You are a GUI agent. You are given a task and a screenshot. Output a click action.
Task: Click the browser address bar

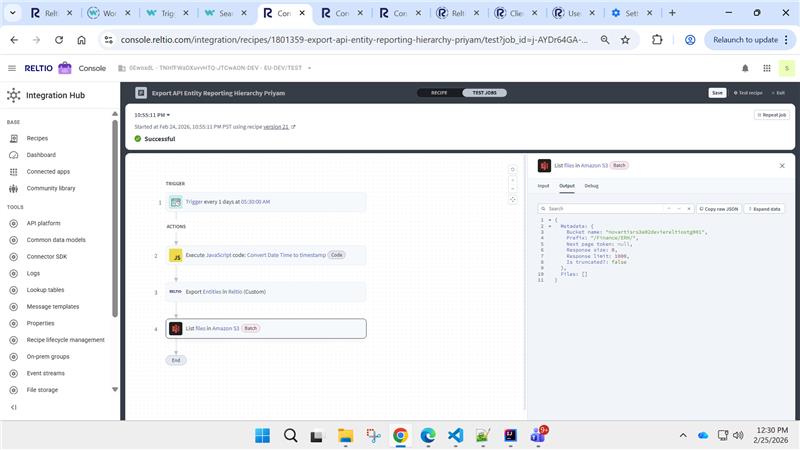[354, 40]
